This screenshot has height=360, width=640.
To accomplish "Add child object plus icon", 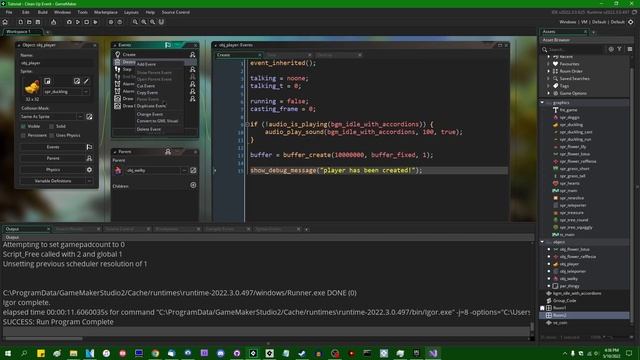I will (x=193, y=185).
